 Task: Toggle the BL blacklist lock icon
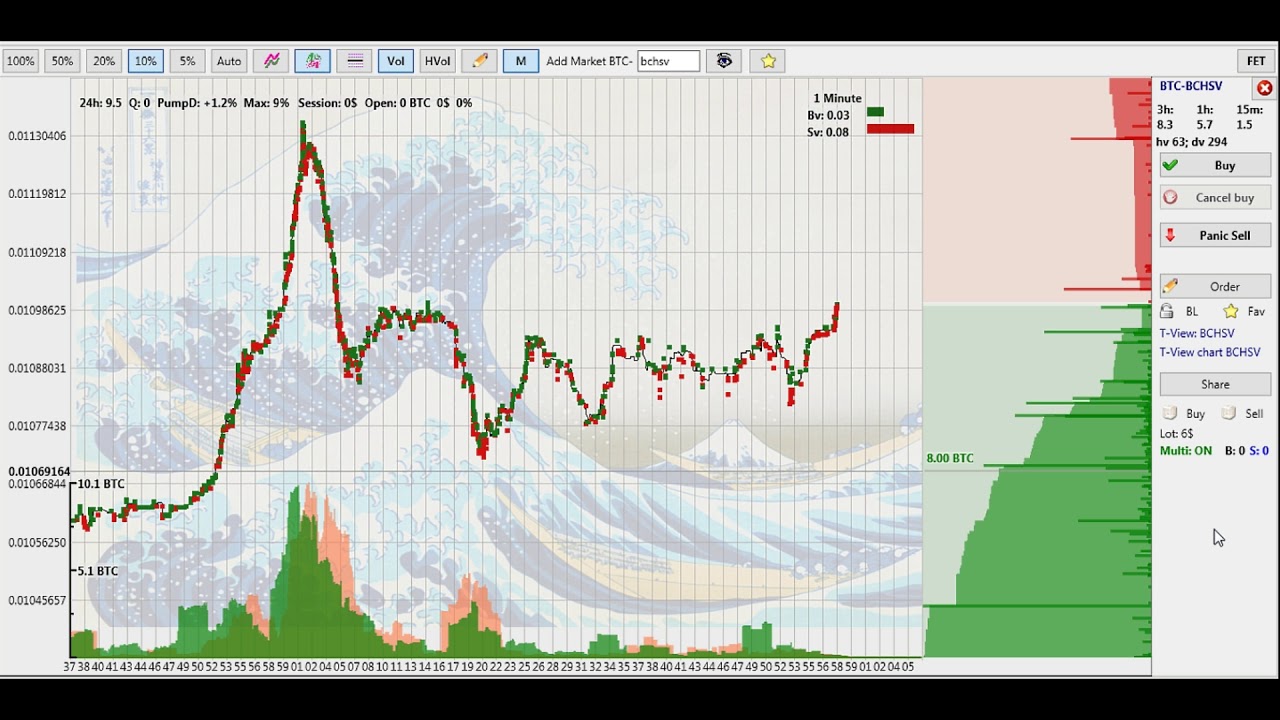click(1167, 311)
